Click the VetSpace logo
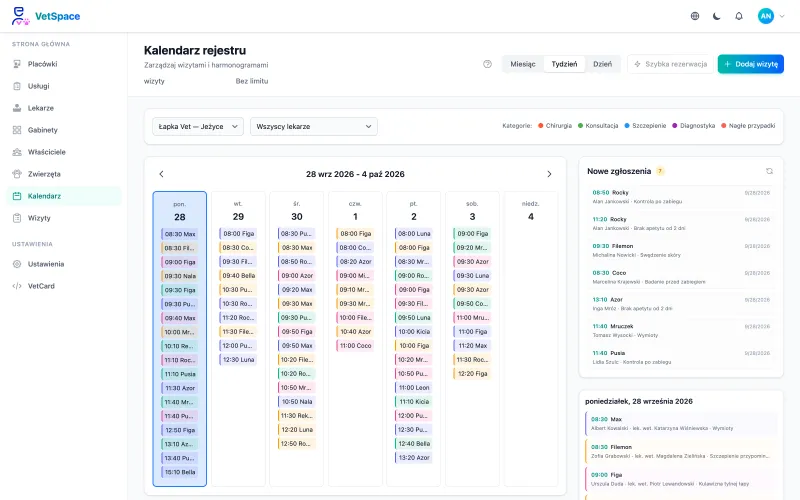 [45, 16]
